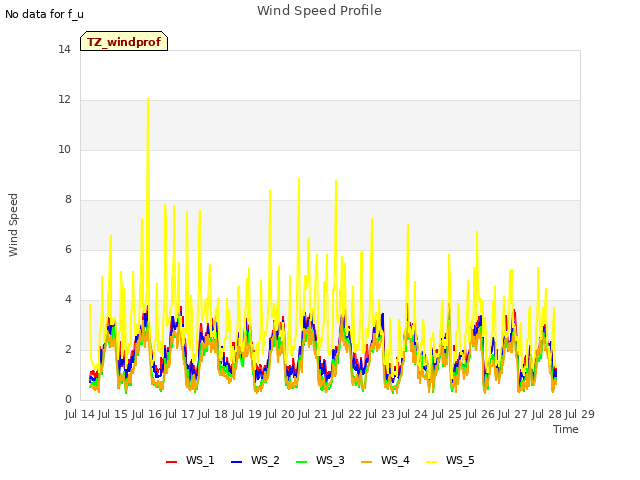Click the y-axis value 14
Image resolution: width=640 pixels, height=480 pixels.
[64, 50]
